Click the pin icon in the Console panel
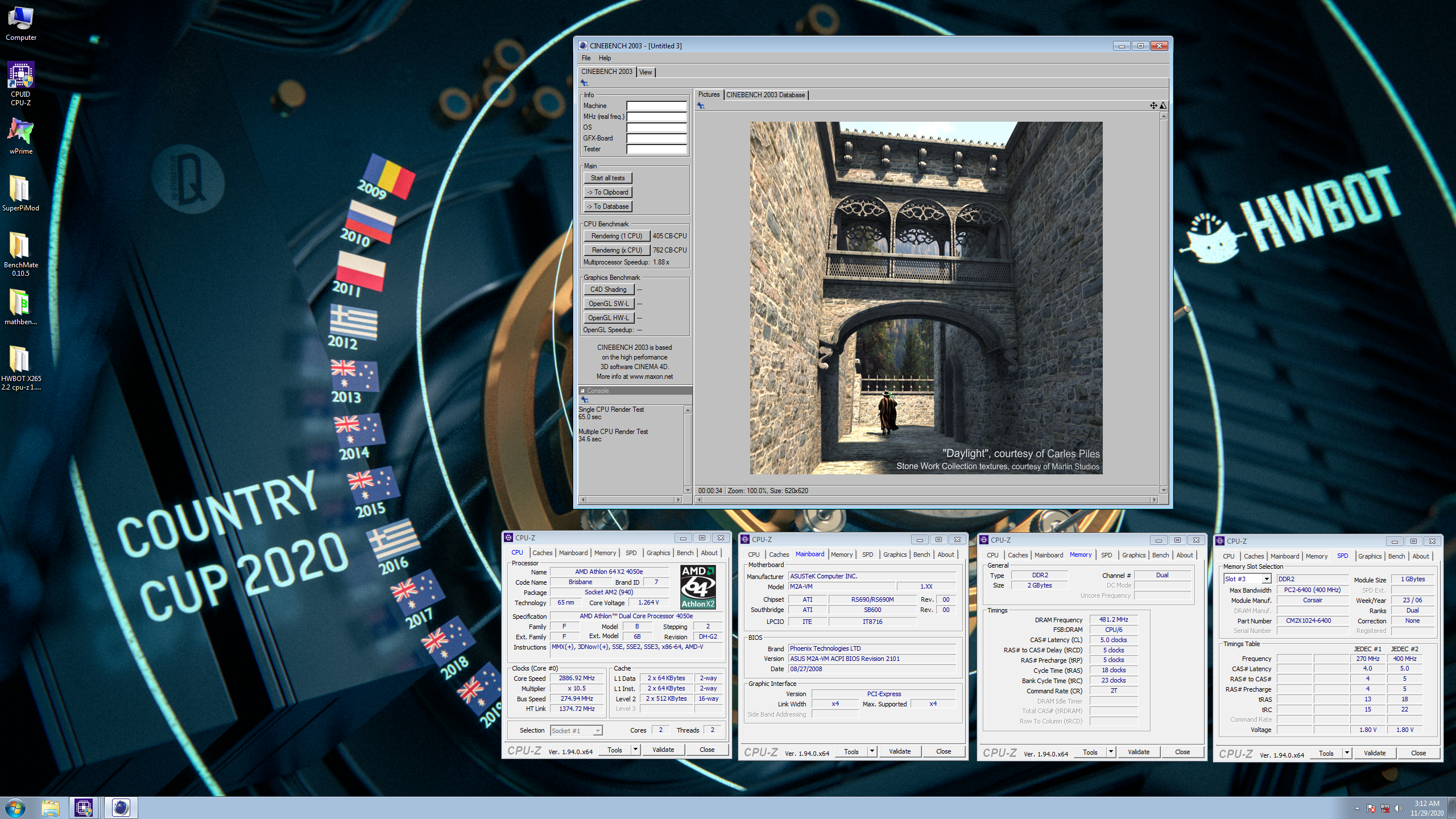The height and width of the screenshot is (819, 1456). 584,400
